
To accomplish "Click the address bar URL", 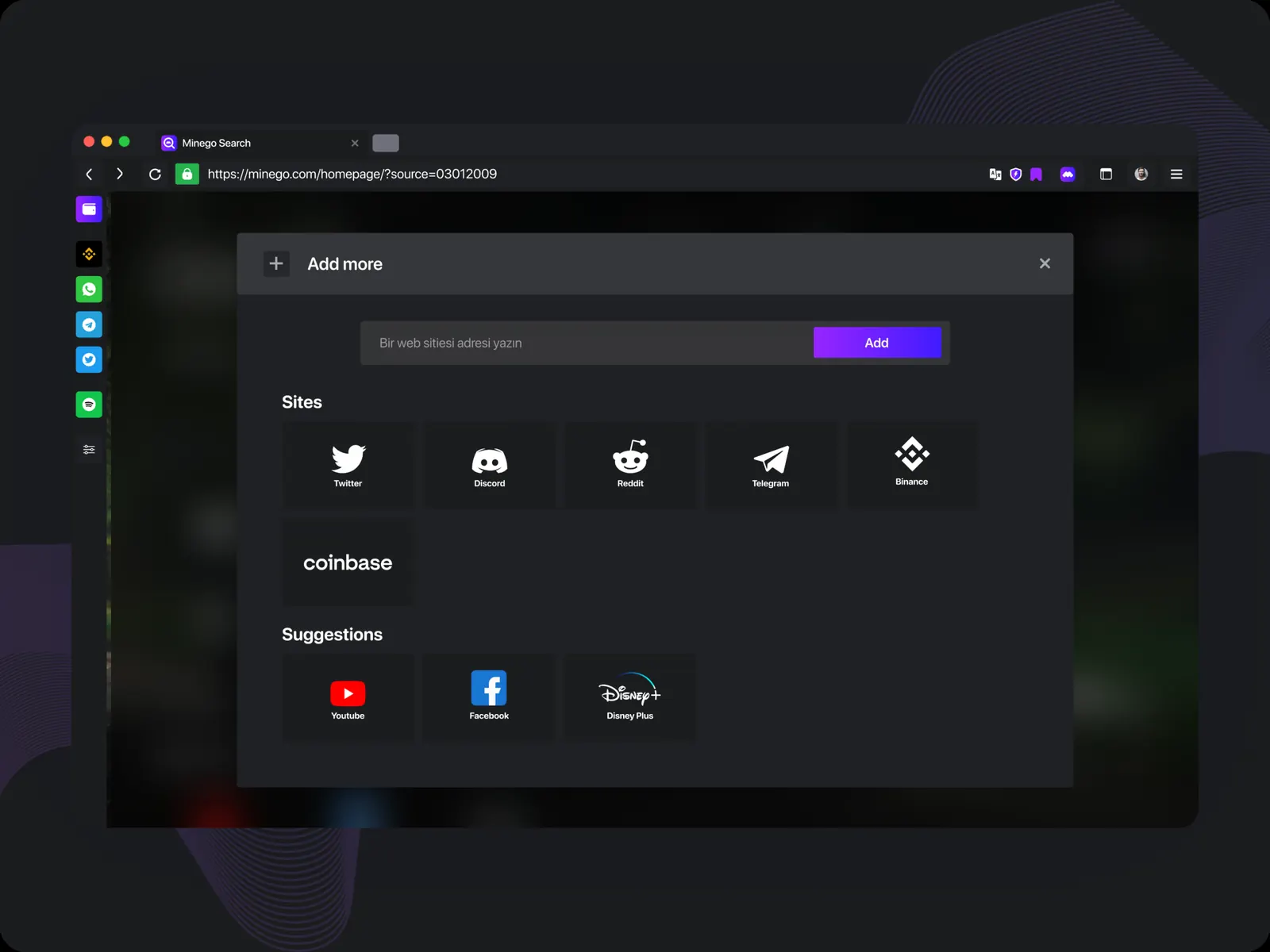I will pos(352,174).
